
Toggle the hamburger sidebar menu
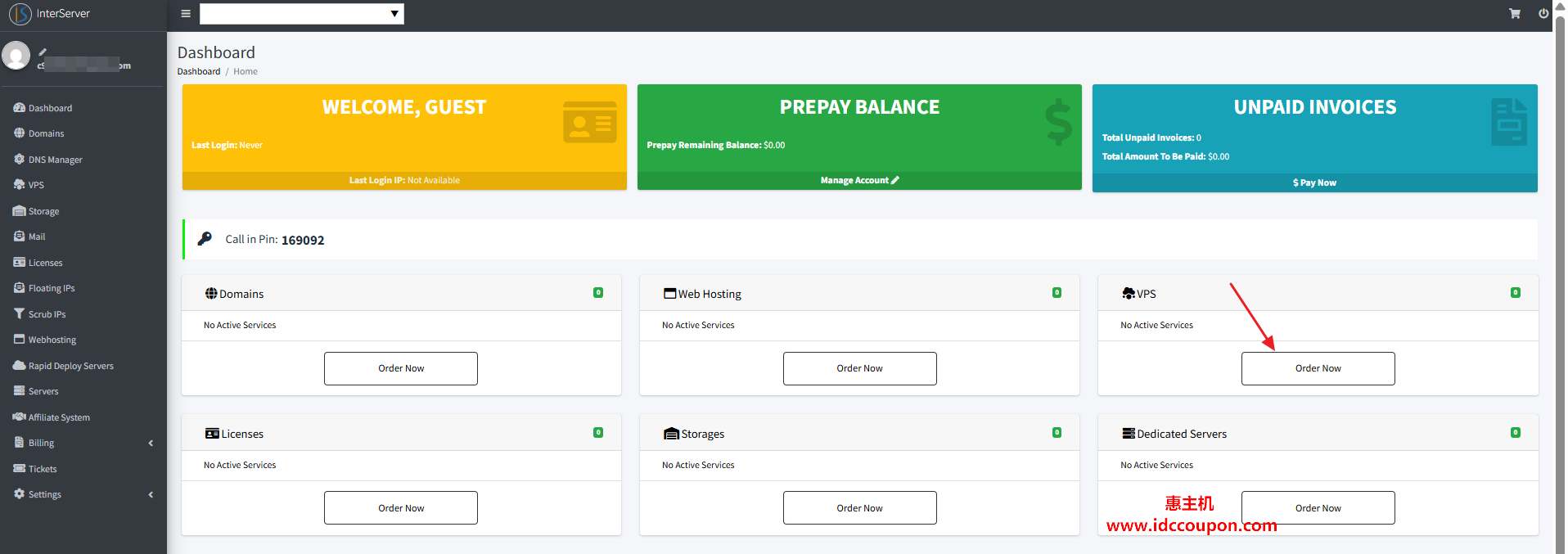click(186, 14)
